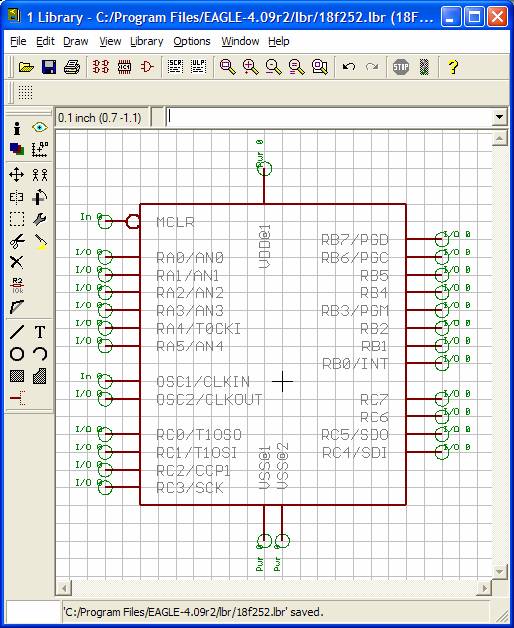Undo the last action
Image resolution: width=514 pixels, height=628 pixels.
[x=349, y=66]
